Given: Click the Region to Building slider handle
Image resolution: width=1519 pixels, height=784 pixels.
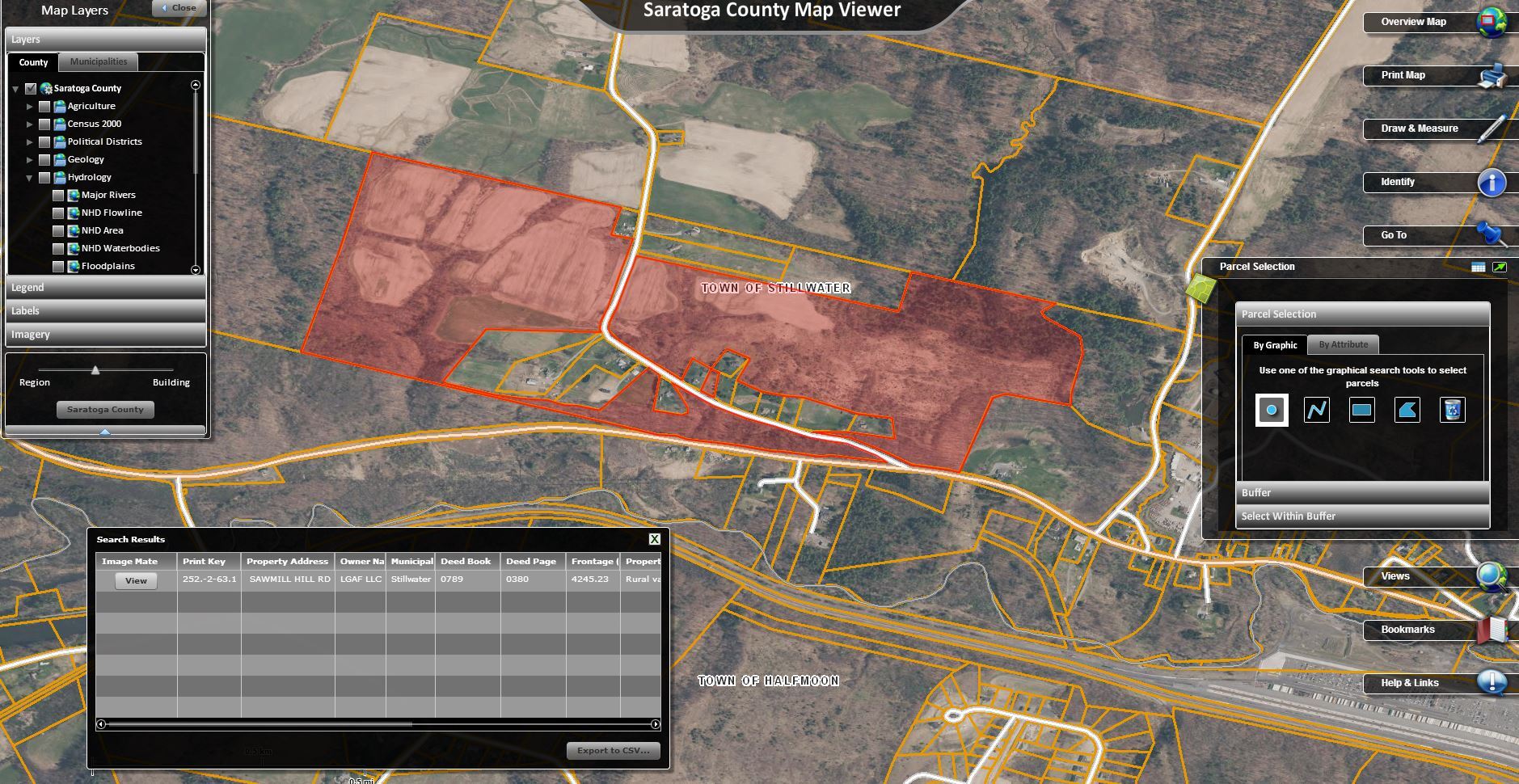Looking at the screenshot, I should 95,370.
